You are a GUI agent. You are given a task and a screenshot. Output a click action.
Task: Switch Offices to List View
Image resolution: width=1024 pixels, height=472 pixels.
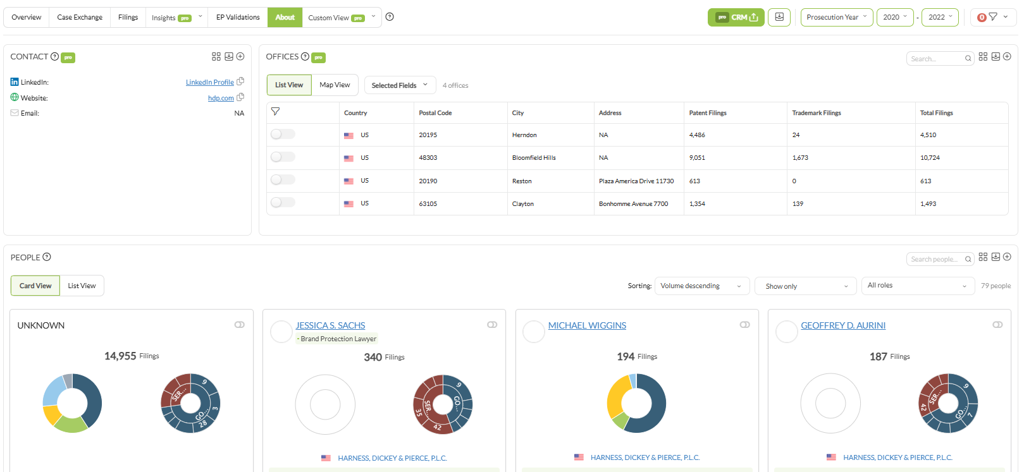(x=289, y=85)
